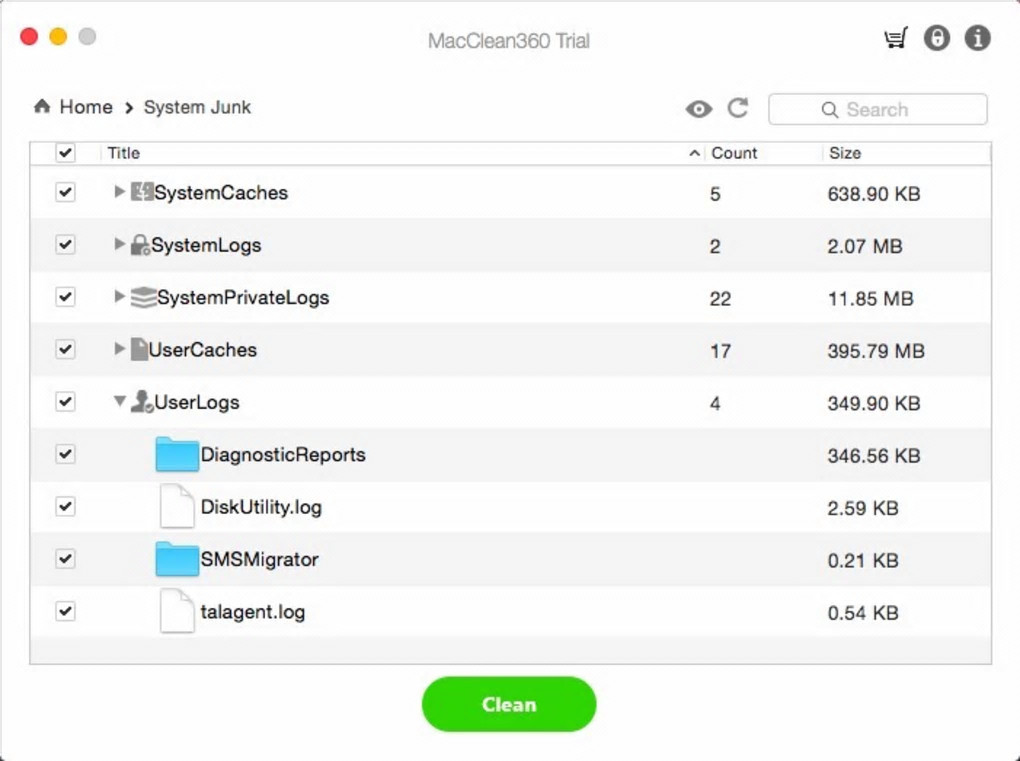Viewport: 1020px width, 761px height.
Task: Click System Junk breadcrumb label
Action: 197,107
